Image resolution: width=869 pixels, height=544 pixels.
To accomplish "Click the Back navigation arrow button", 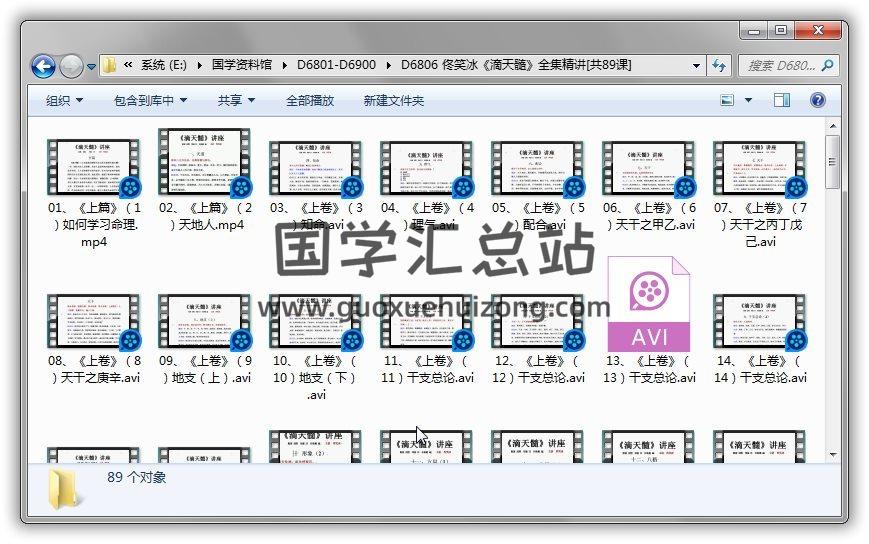I will (43, 66).
